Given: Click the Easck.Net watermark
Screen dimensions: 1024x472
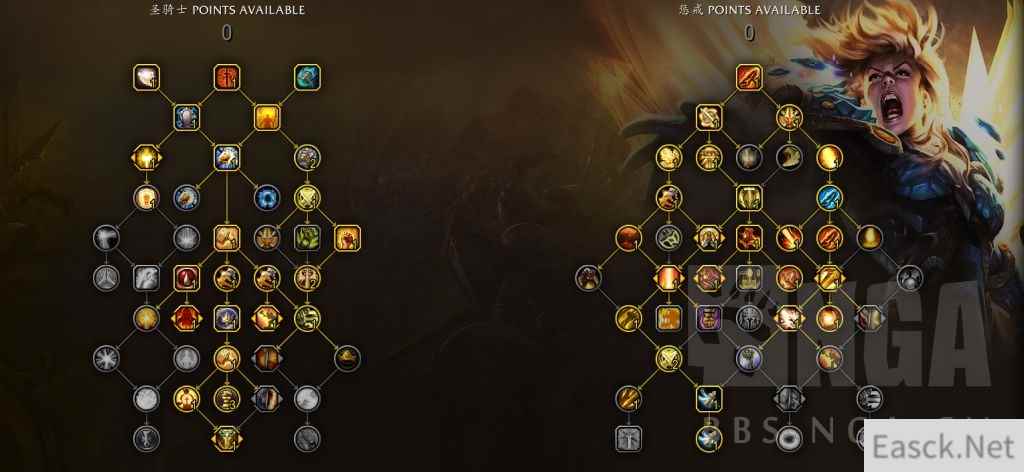Looking at the screenshot, I should [x=944, y=447].
